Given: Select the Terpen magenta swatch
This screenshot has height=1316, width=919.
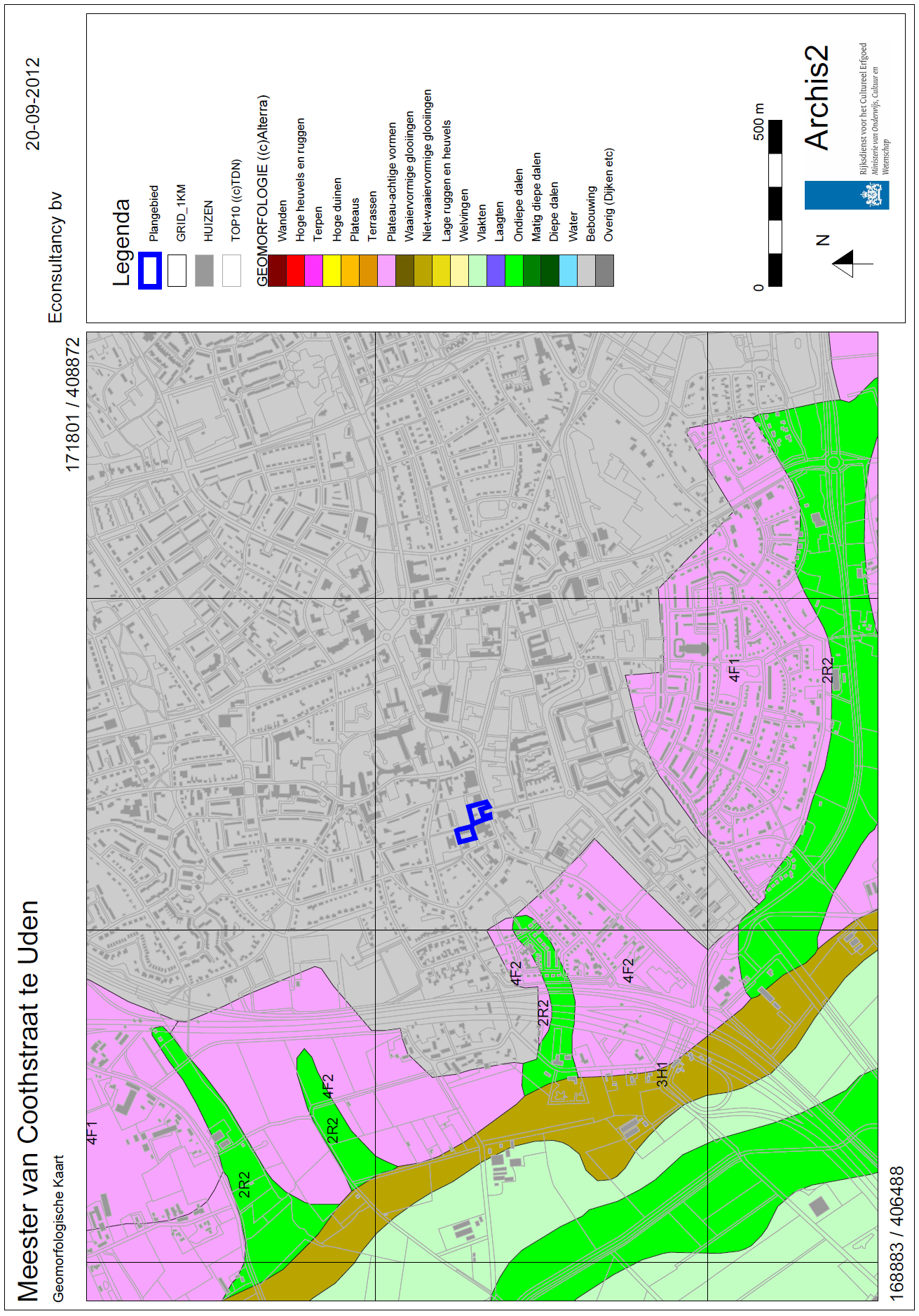Looking at the screenshot, I should 313,271.
